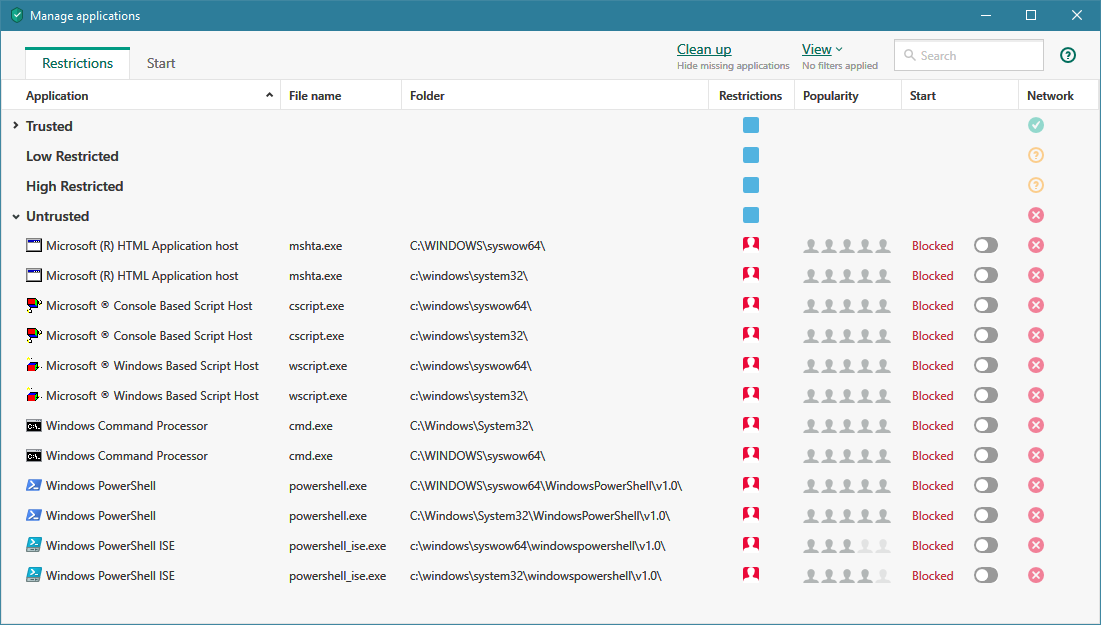Image resolution: width=1101 pixels, height=625 pixels.
Task: Click network blocked icon for powershell.exe System32 row
Action: coord(1036,515)
